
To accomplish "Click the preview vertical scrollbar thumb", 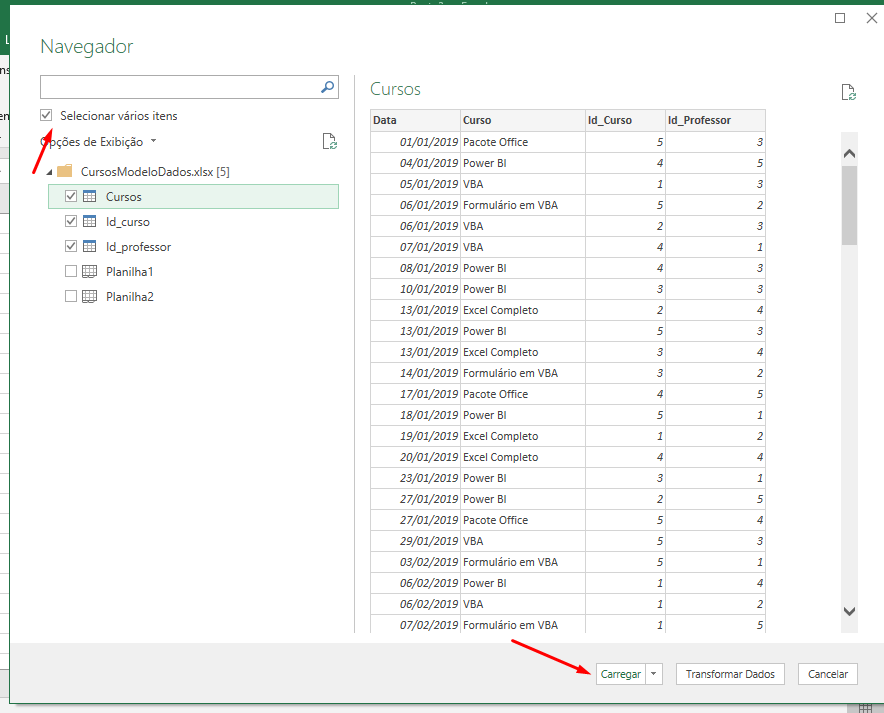I will tap(849, 205).
